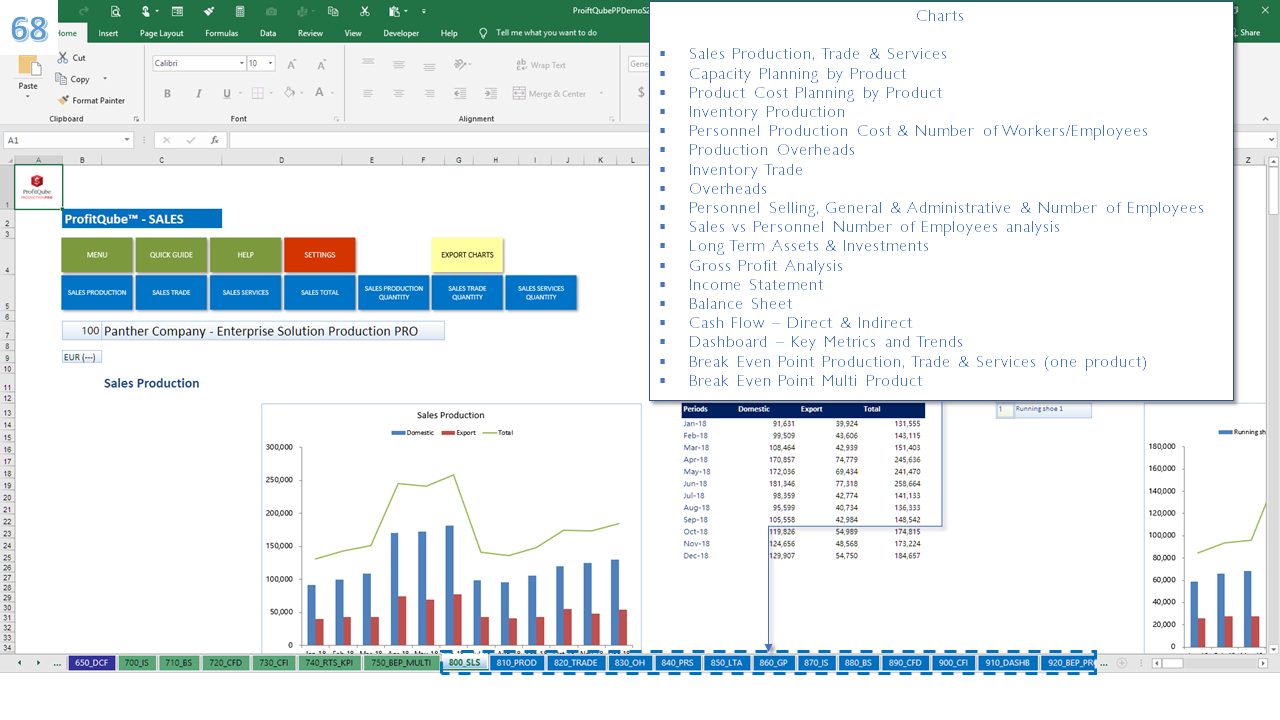Screen dimensions: 1280x720
Task: Click the Font Color letter A icon
Action: point(320,93)
